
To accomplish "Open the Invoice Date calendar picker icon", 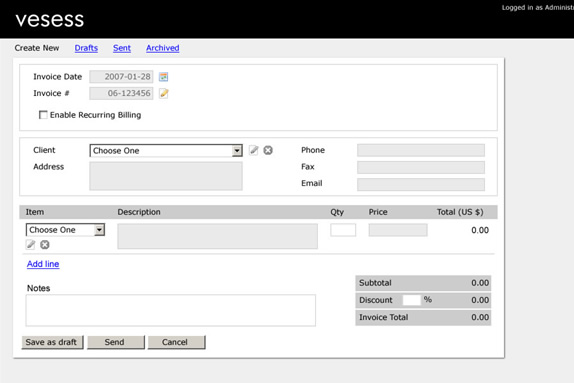I will coord(163,77).
